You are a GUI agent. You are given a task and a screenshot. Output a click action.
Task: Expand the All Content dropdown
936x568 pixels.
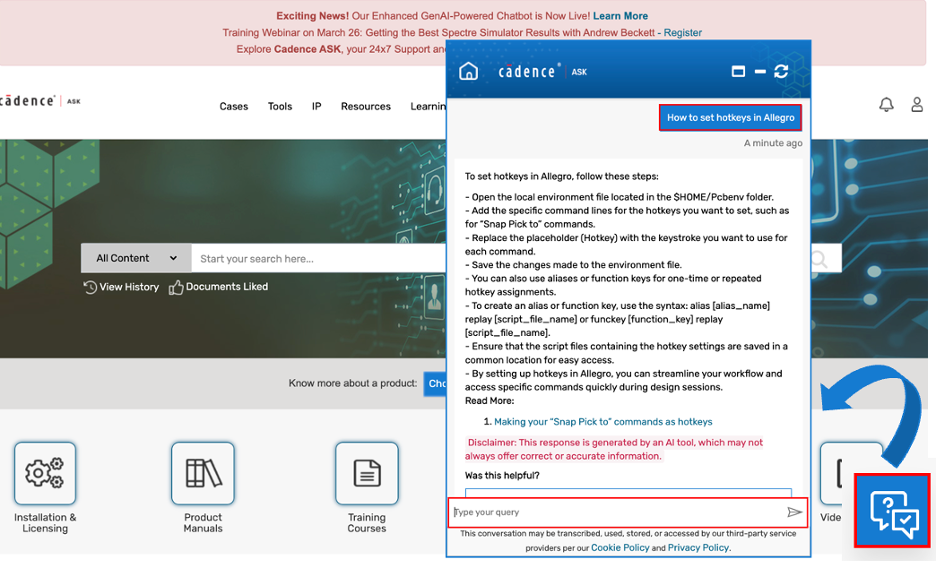(137, 258)
